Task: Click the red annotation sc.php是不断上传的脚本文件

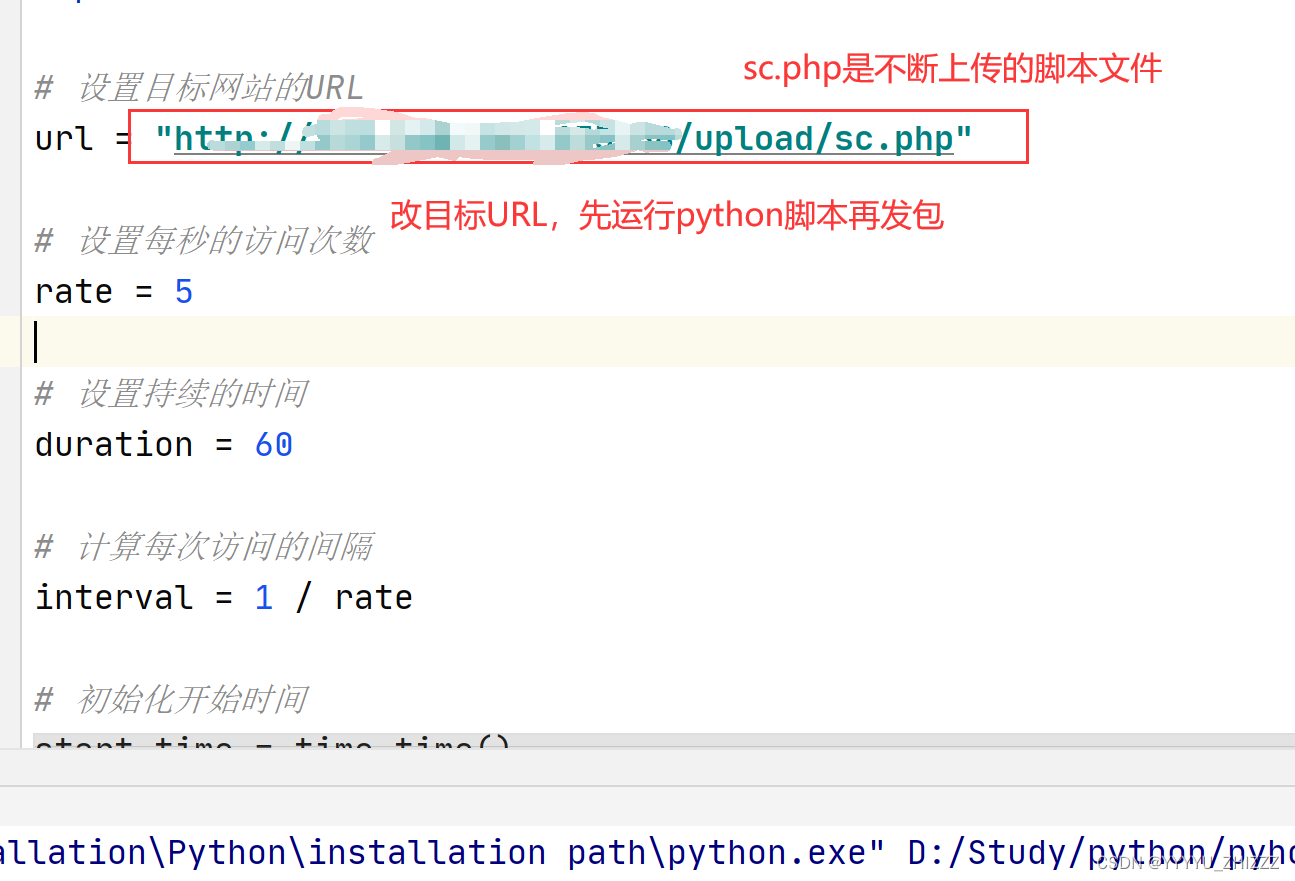Action: [x=950, y=69]
